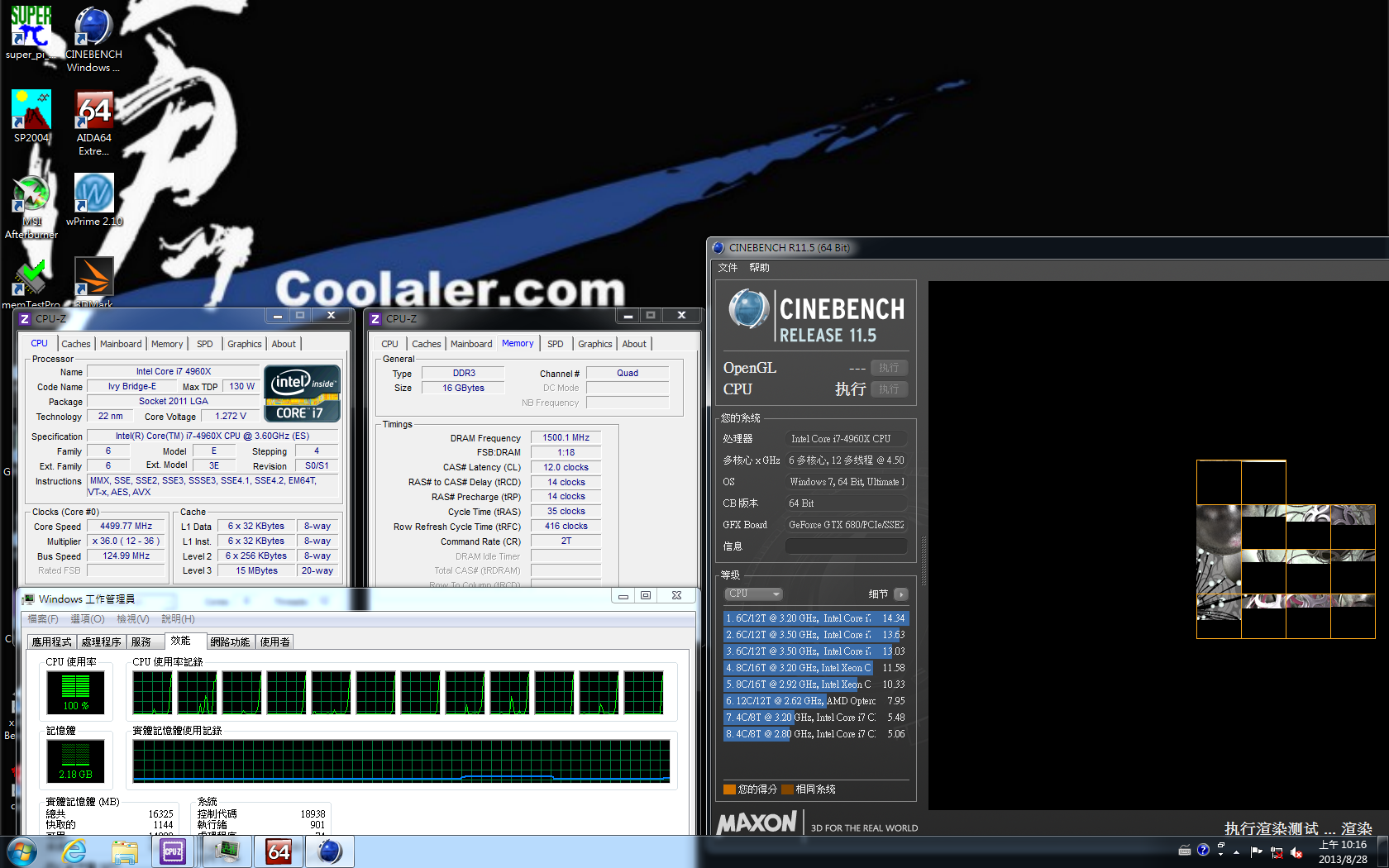
Task: Open the MSI Afterburner desktop icon
Action: pyautogui.click(x=31, y=207)
